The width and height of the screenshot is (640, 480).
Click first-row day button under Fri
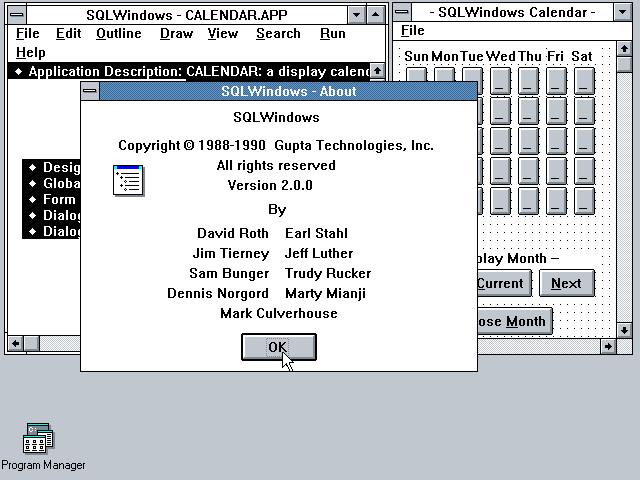click(x=556, y=81)
